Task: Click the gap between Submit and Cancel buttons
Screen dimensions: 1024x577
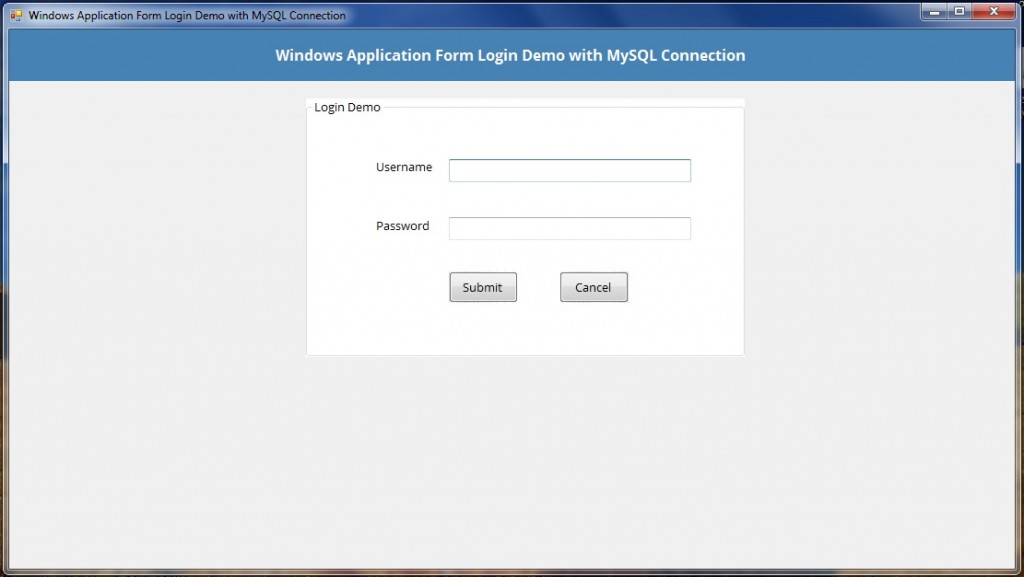Action: 538,287
